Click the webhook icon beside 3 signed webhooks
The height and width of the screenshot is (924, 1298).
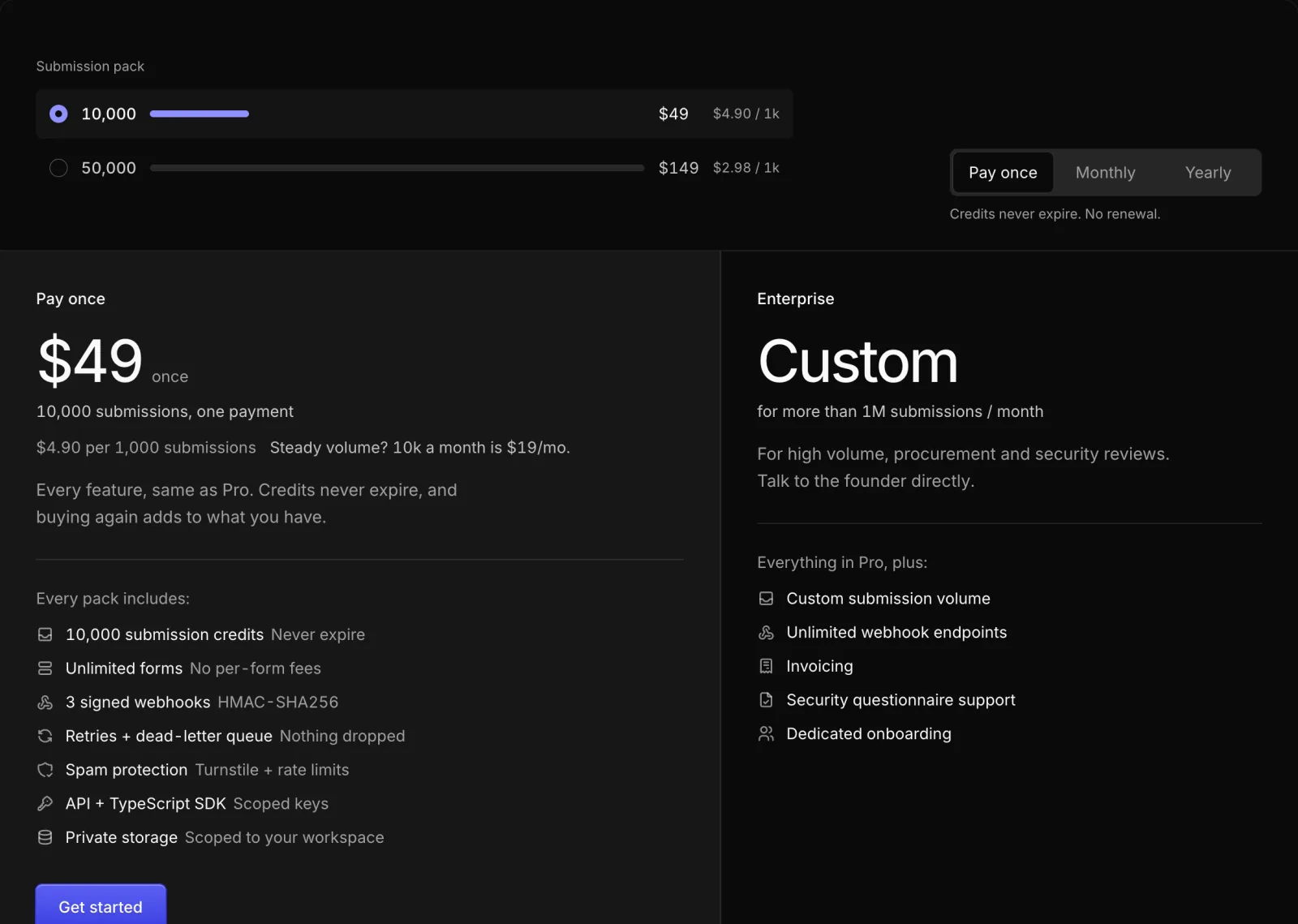[x=45, y=703]
